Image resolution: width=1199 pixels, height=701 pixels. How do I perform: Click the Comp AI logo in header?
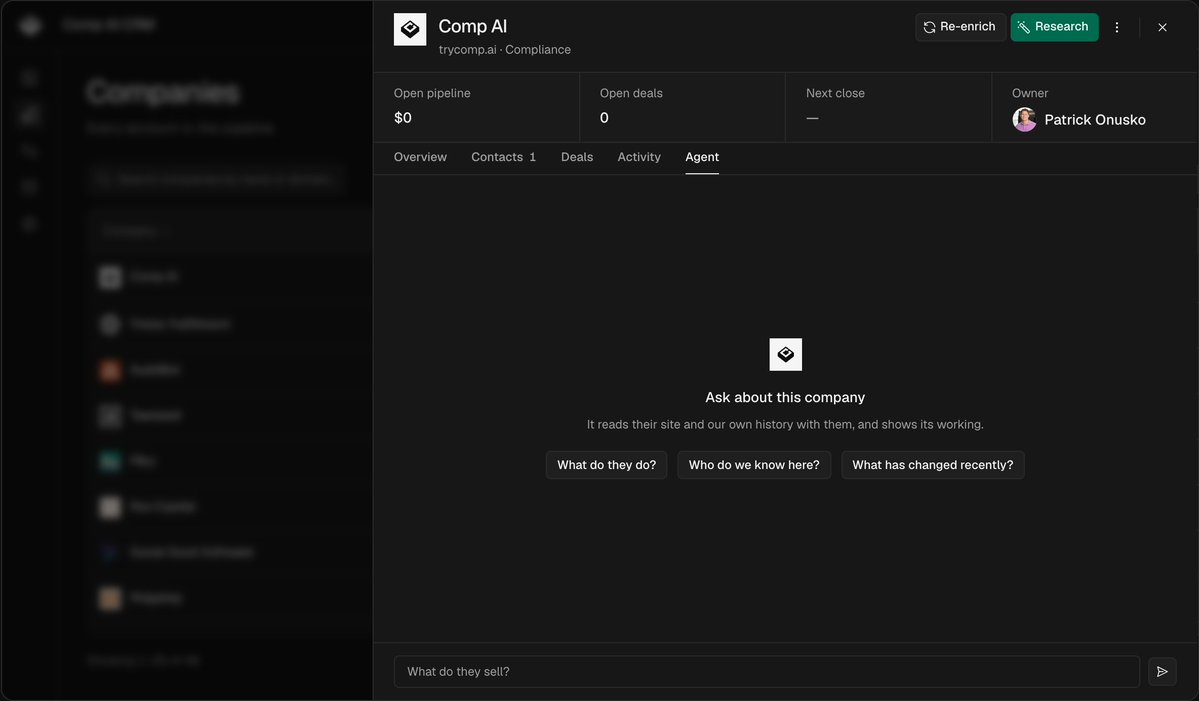(x=410, y=29)
